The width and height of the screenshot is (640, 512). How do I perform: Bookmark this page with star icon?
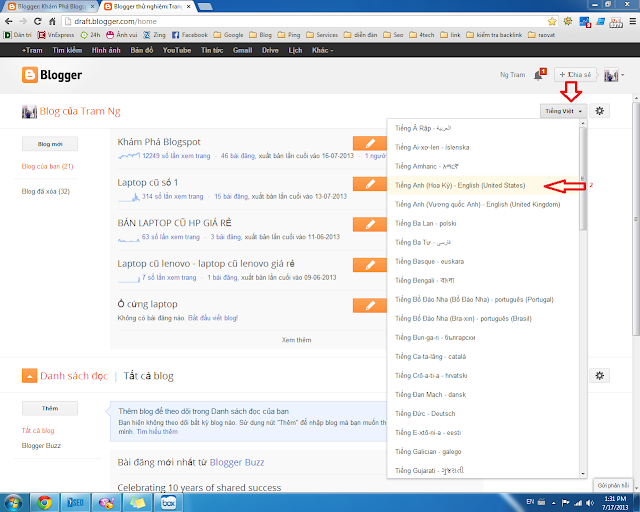(x=552, y=21)
